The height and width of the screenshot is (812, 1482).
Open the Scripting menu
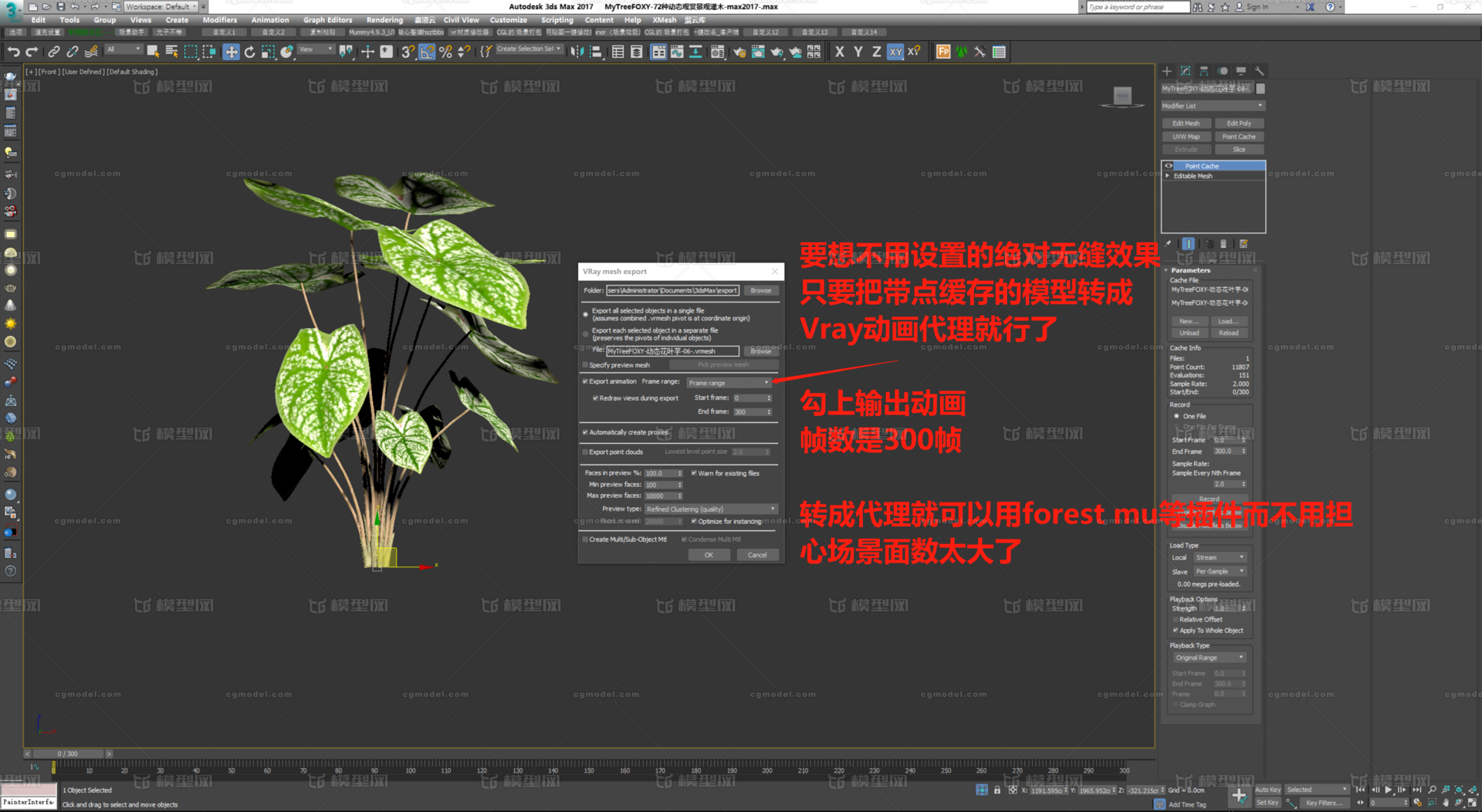click(x=557, y=20)
